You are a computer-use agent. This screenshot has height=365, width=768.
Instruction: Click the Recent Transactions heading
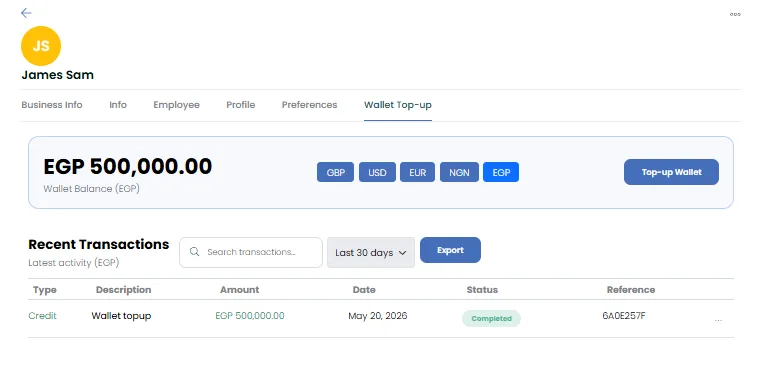click(98, 244)
